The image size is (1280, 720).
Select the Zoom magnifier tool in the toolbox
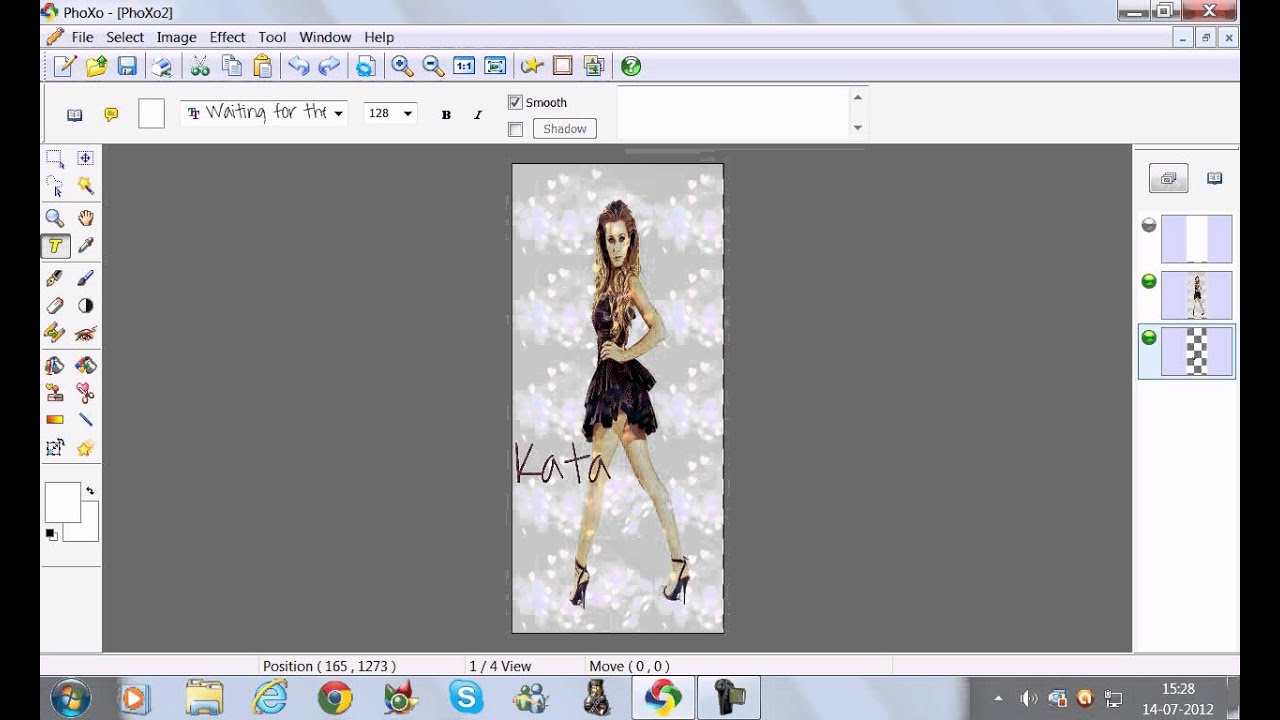55,218
